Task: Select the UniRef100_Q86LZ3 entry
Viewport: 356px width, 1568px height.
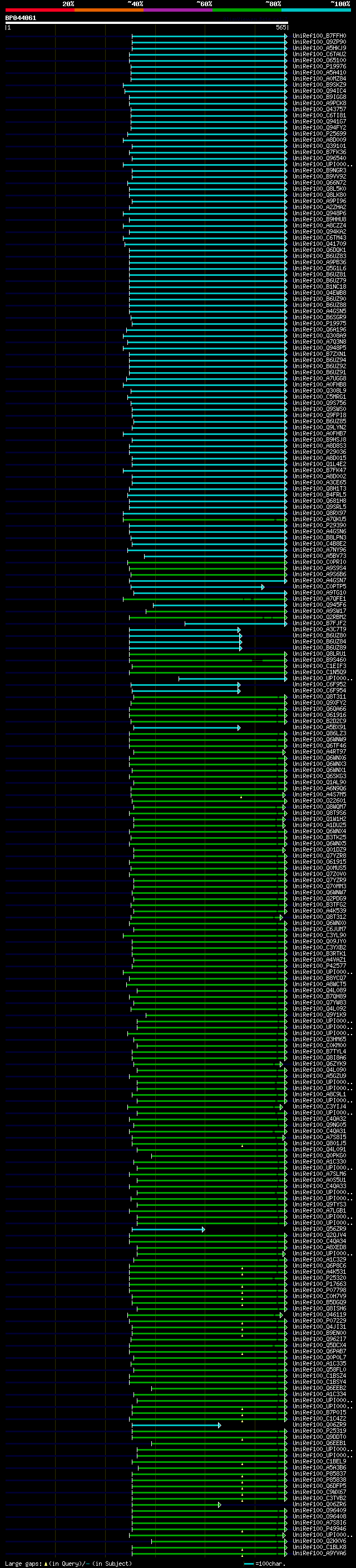Action: coord(319,734)
